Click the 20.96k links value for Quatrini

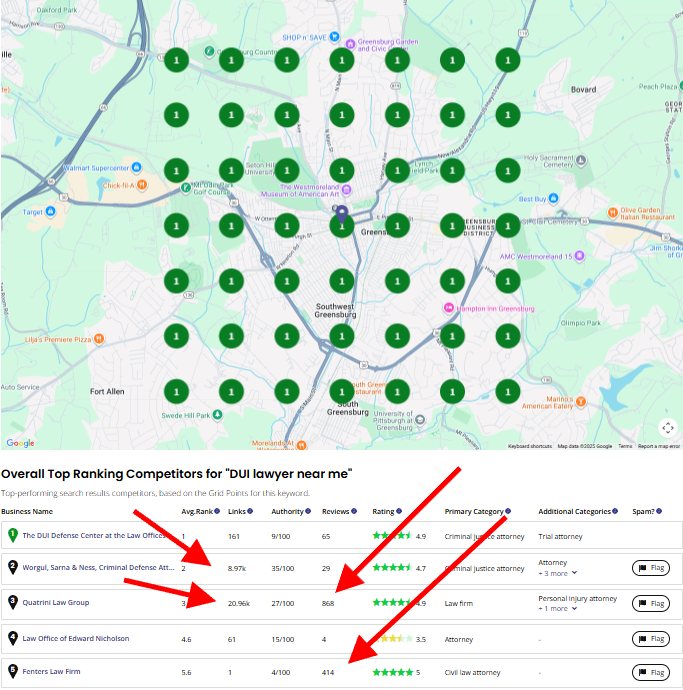(239, 603)
